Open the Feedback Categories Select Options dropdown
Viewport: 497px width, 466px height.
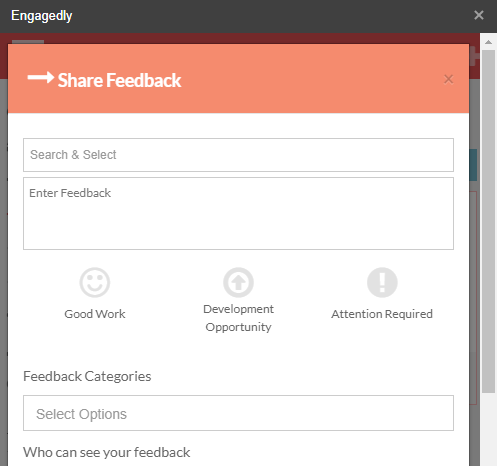pos(238,413)
